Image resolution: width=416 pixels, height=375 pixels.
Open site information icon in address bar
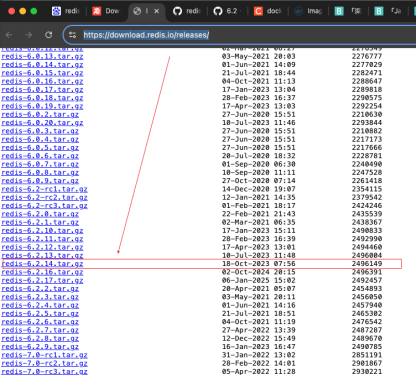72,35
